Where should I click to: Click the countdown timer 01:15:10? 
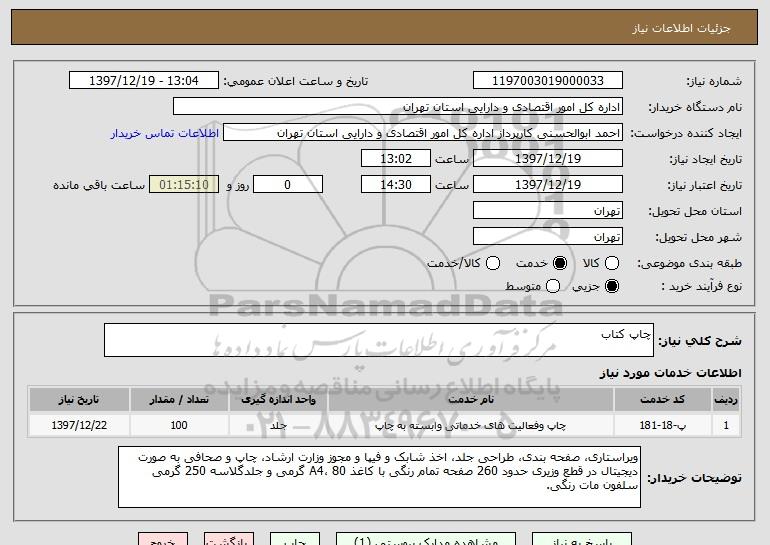tap(184, 185)
